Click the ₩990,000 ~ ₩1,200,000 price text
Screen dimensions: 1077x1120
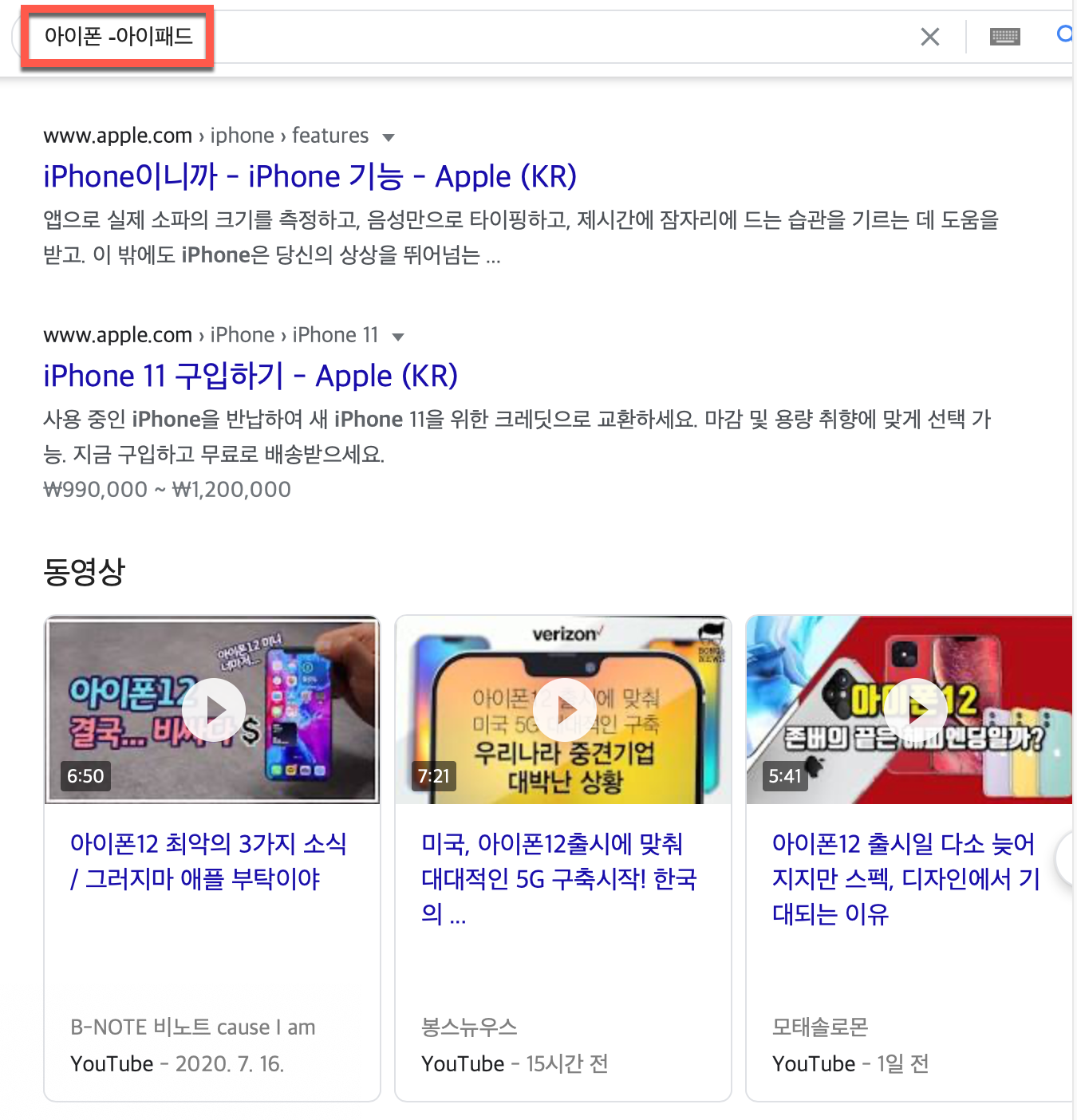(x=167, y=489)
